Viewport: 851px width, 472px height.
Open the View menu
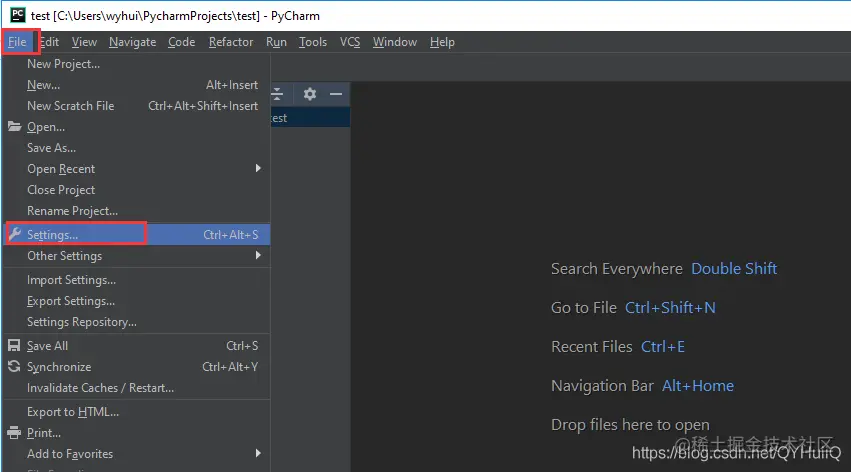click(x=84, y=42)
